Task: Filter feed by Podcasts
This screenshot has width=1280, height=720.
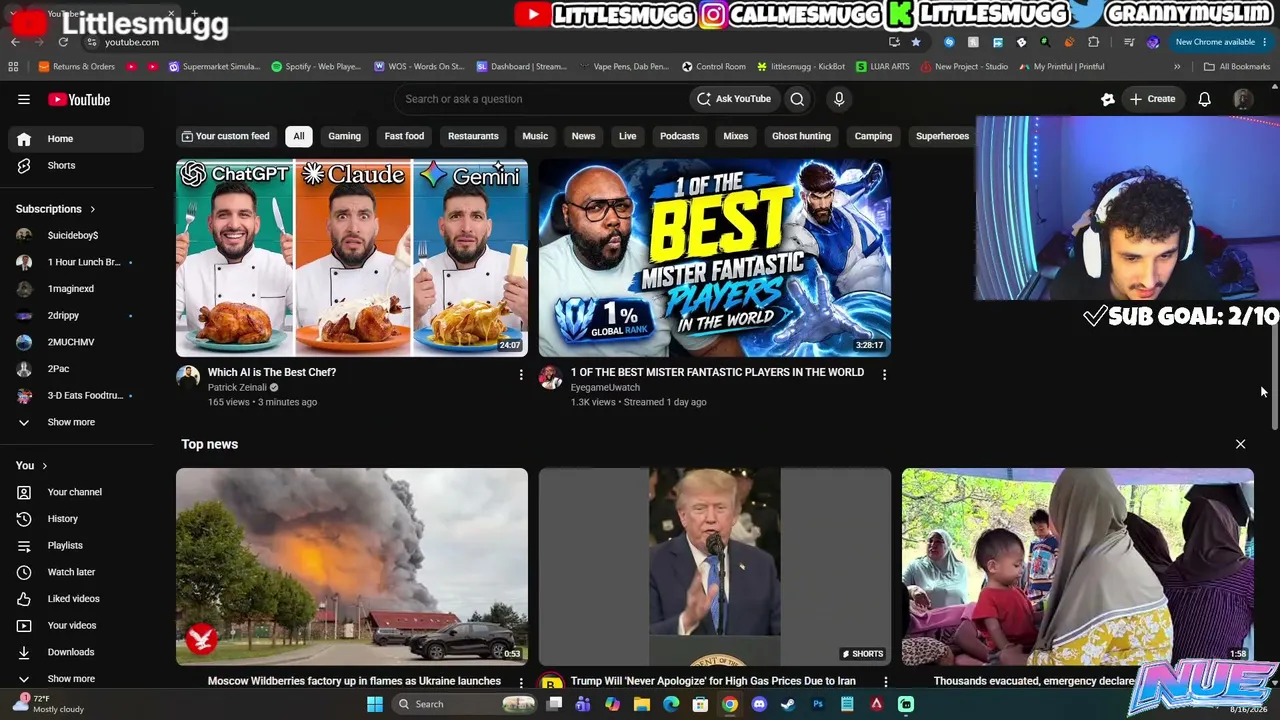Action: pos(679,136)
